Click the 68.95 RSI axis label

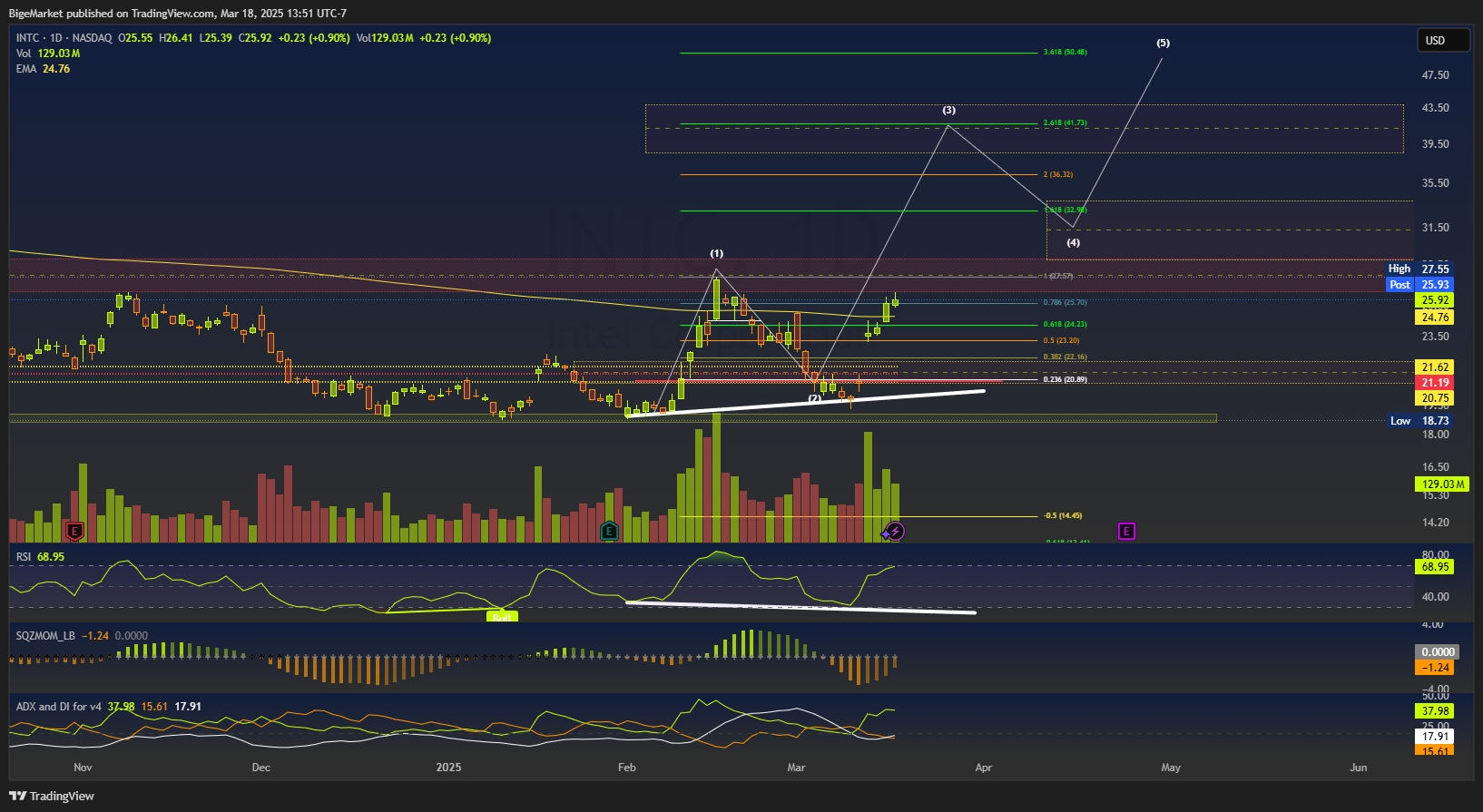(1435, 567)
